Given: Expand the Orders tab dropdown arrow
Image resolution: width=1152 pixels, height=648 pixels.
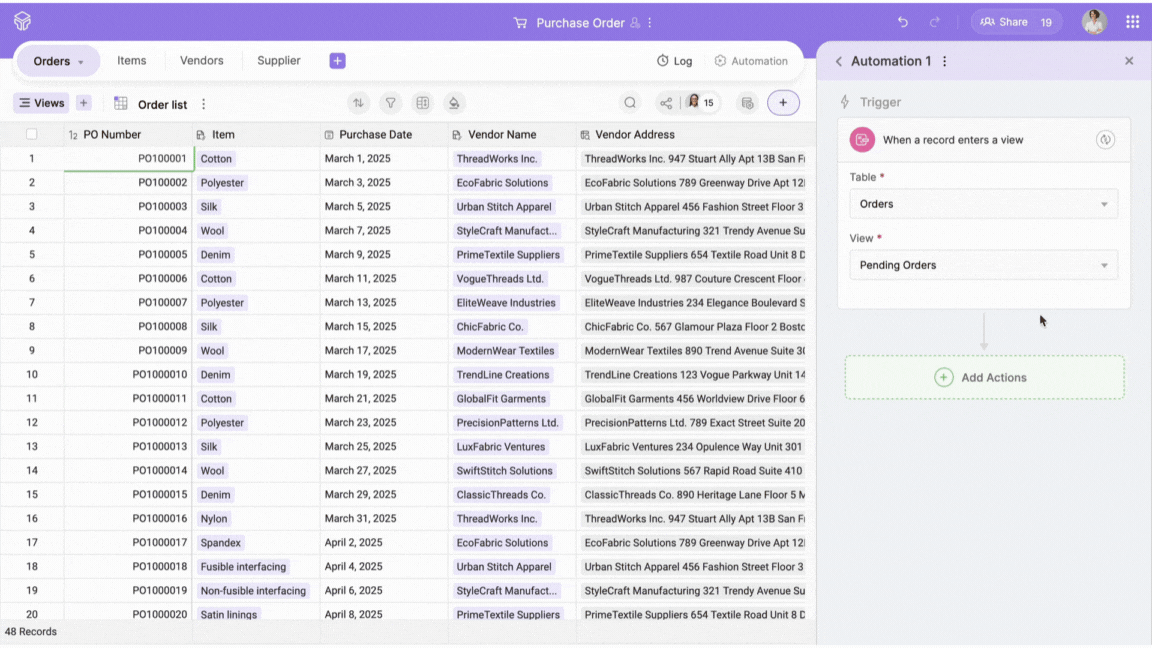Looking at the screenshot, I should click(81, 62).
